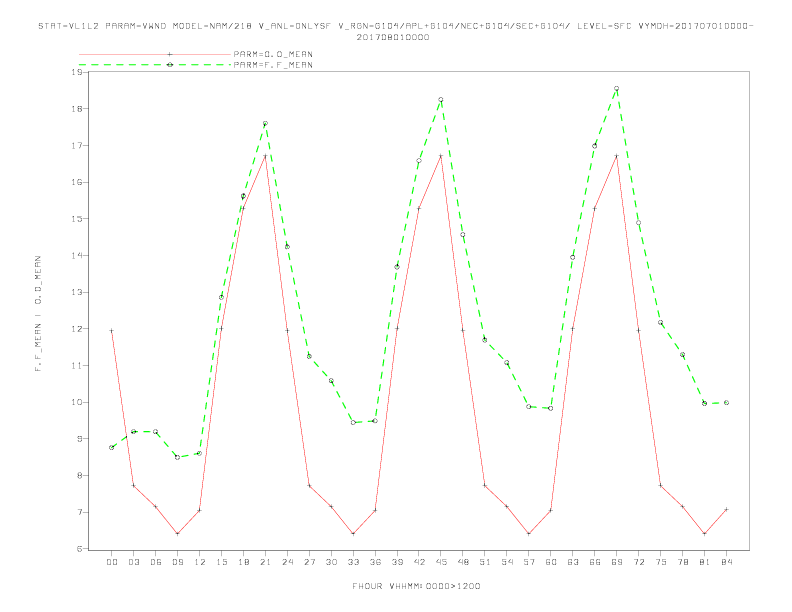792x612 pixels.
Task: Click the red legend line sample
Action: coord(155,54)
